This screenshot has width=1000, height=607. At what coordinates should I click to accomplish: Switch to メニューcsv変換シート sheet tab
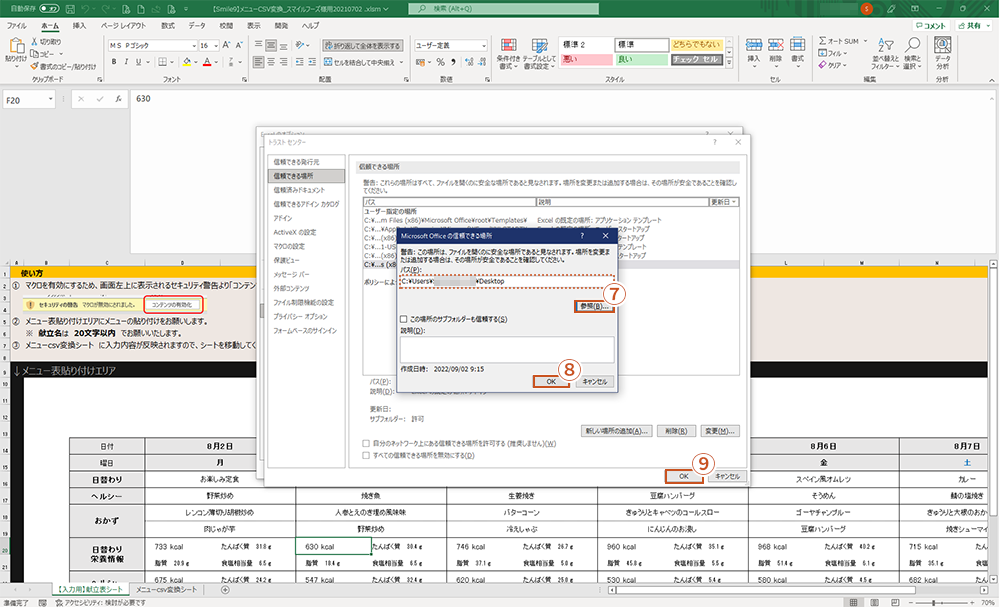tap(166, 590)
